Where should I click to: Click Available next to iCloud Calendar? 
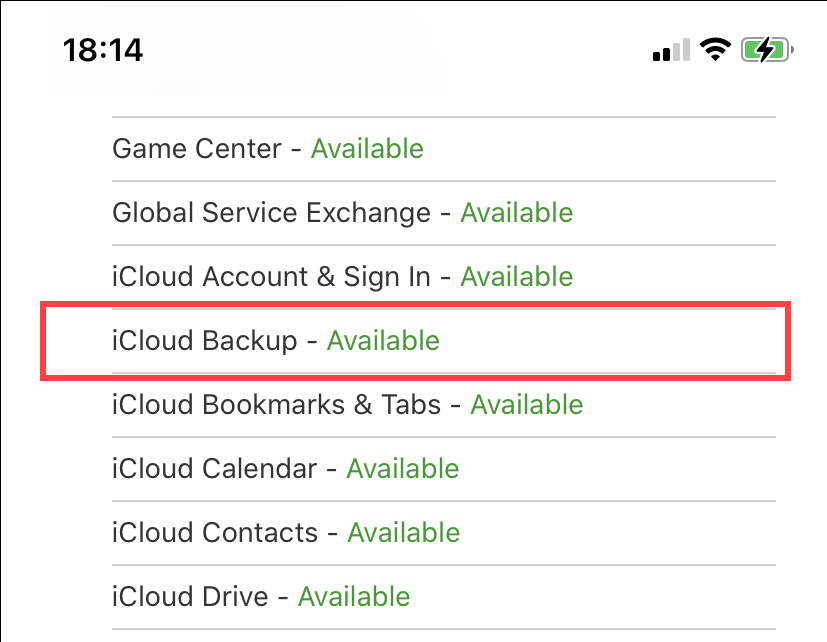(402, 468)
